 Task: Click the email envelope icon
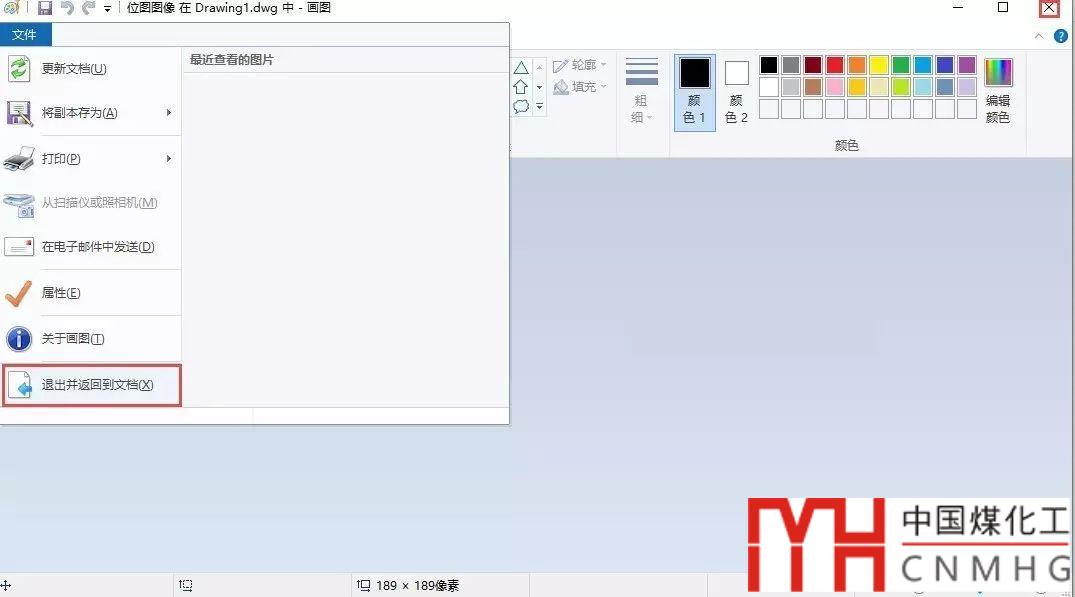[19, 247]
